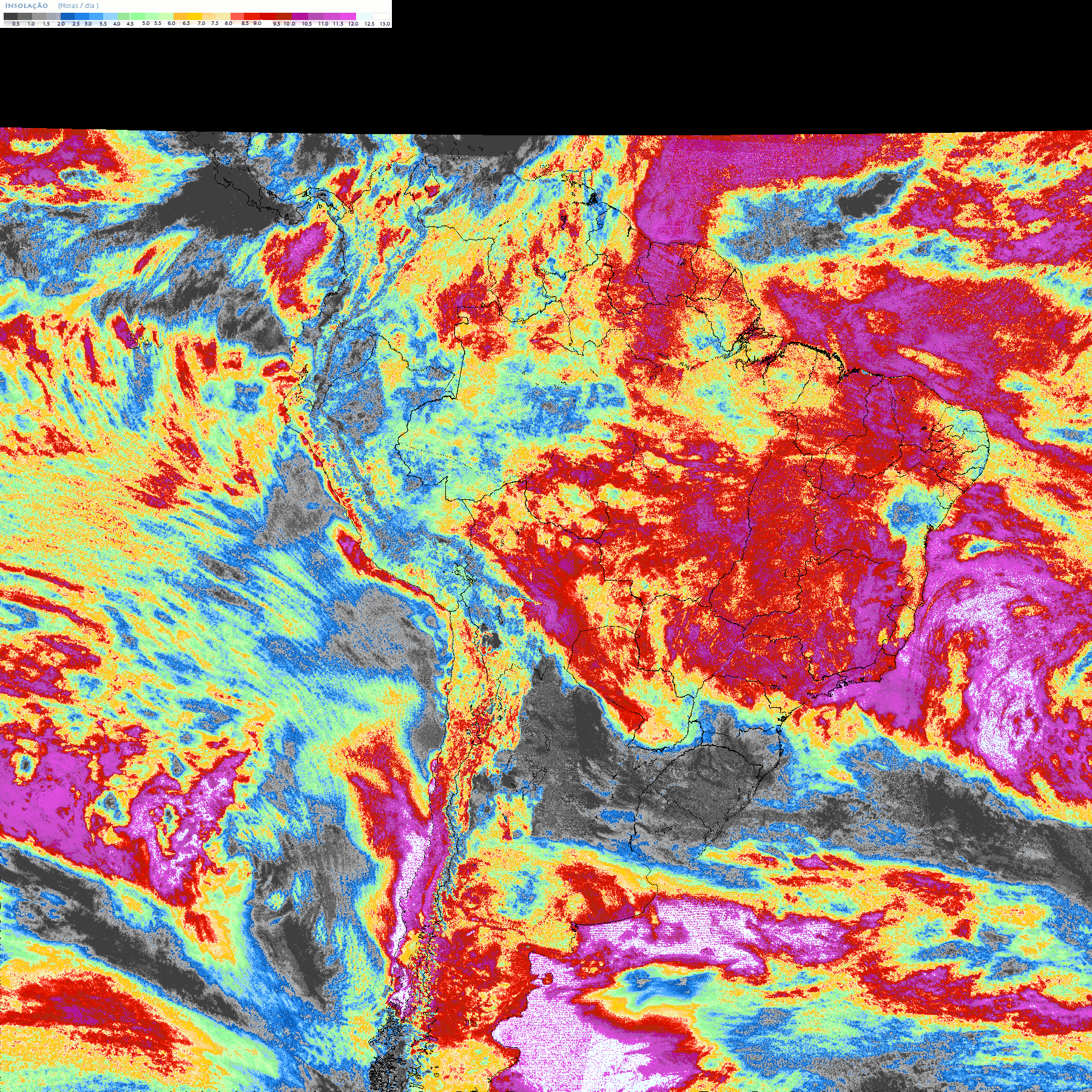1092x1092 pixels.
Task: Click the 6.0 legend value
Action: point(171,23)
